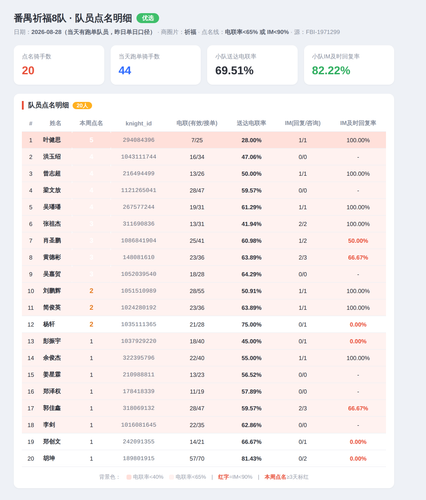Click knight_id 1121265041

(x=139, y=190)
